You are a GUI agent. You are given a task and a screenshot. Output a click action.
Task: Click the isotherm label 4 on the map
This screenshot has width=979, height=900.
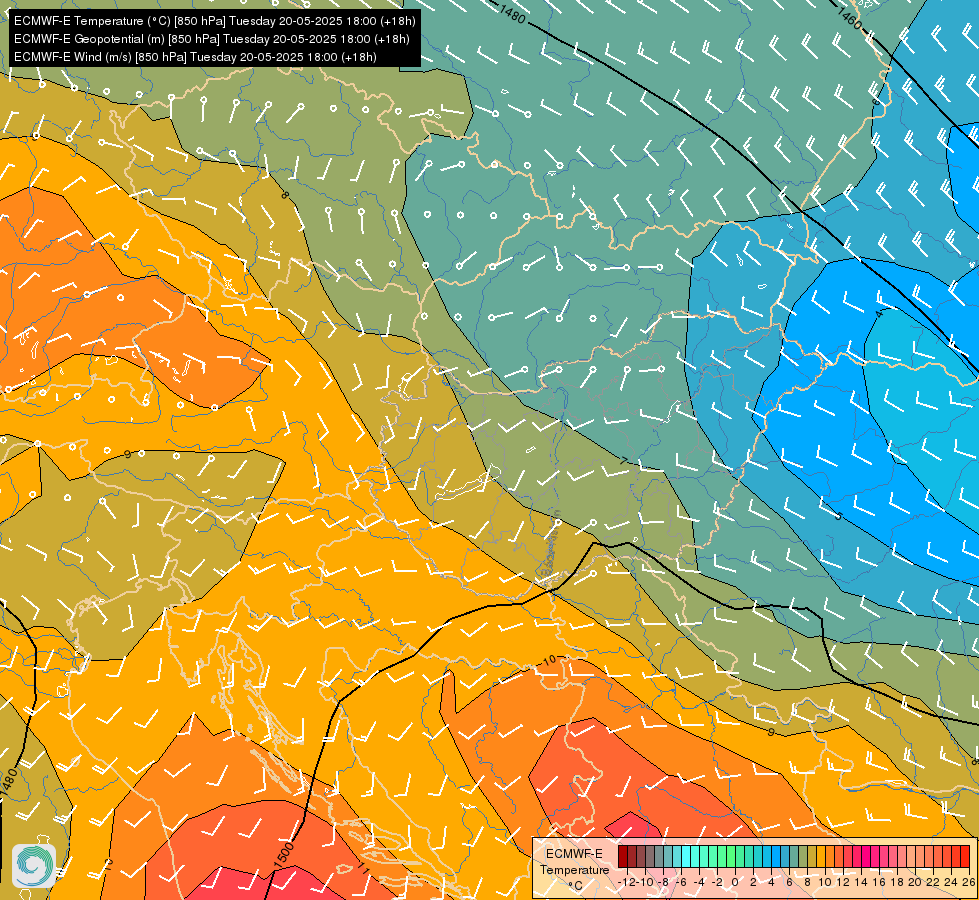(x=880, y=314)
